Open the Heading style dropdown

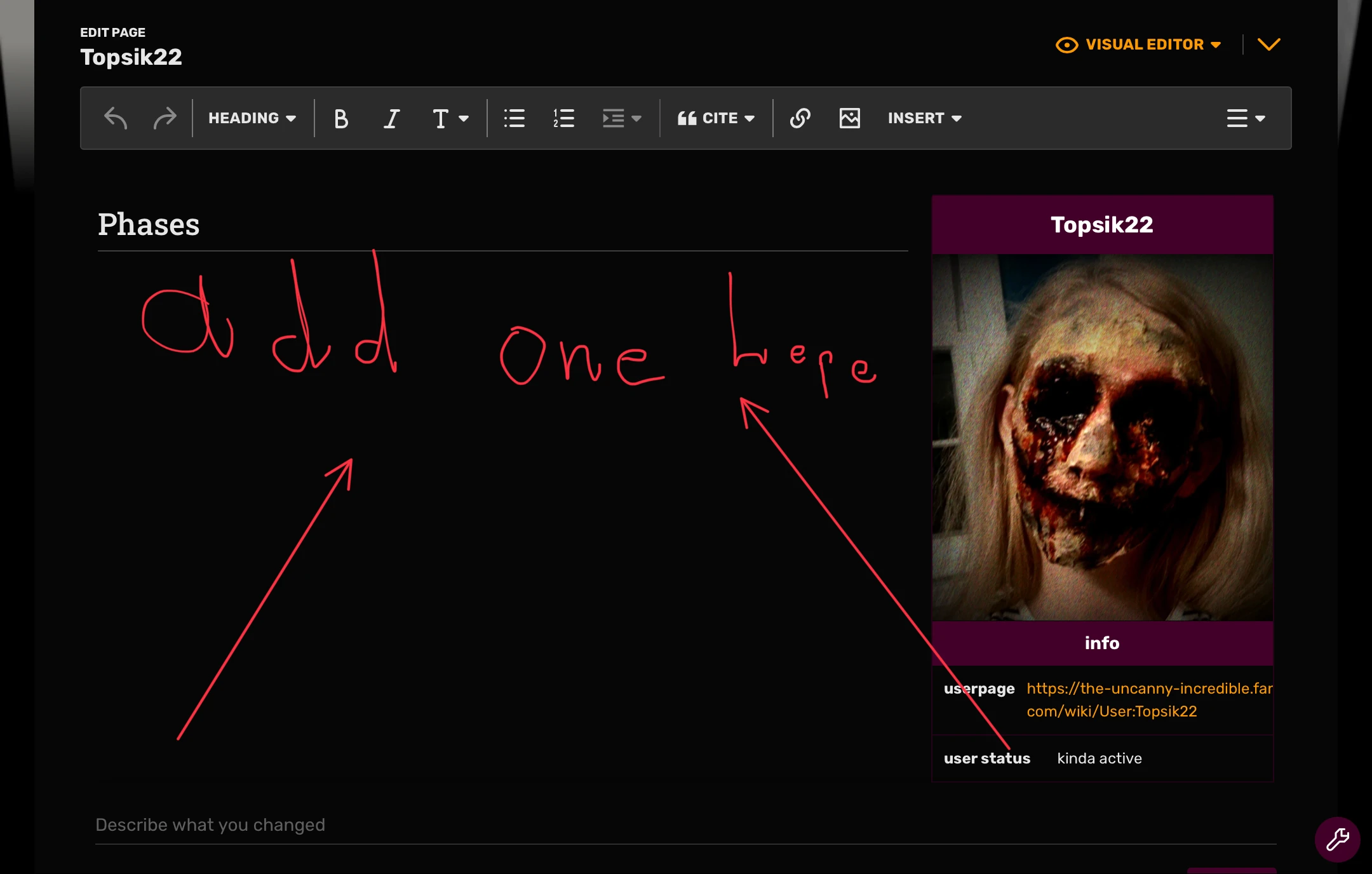(x=250, y=118)
